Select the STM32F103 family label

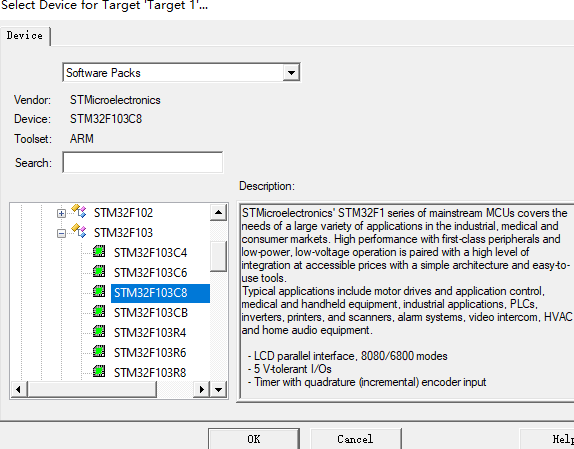point(123,233)
